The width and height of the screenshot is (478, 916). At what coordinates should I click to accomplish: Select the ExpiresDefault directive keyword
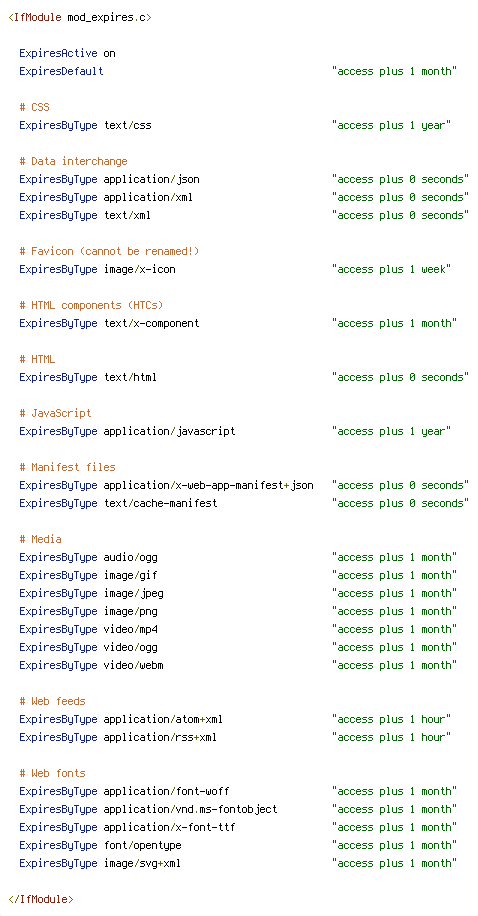click(61, 71)
